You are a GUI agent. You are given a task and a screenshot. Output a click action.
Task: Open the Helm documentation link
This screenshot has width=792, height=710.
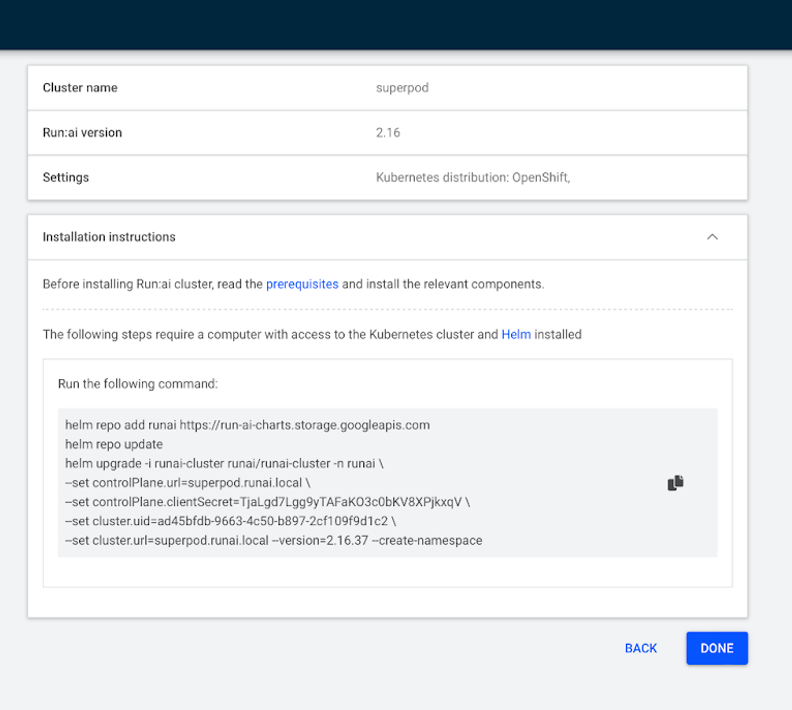pos(516,334)
